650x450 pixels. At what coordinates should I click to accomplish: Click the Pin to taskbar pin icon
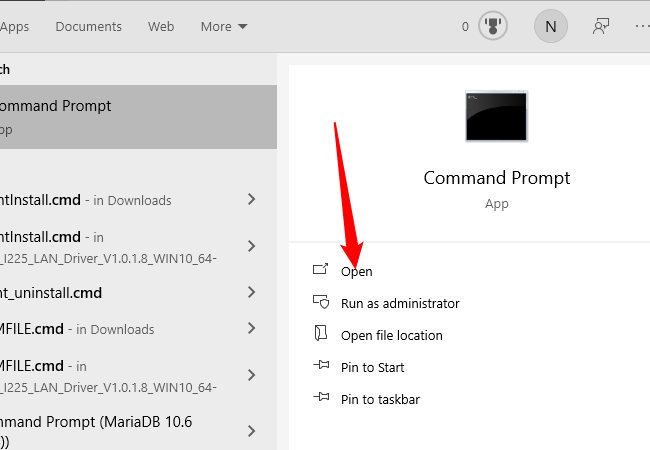[x=321, y=398]
